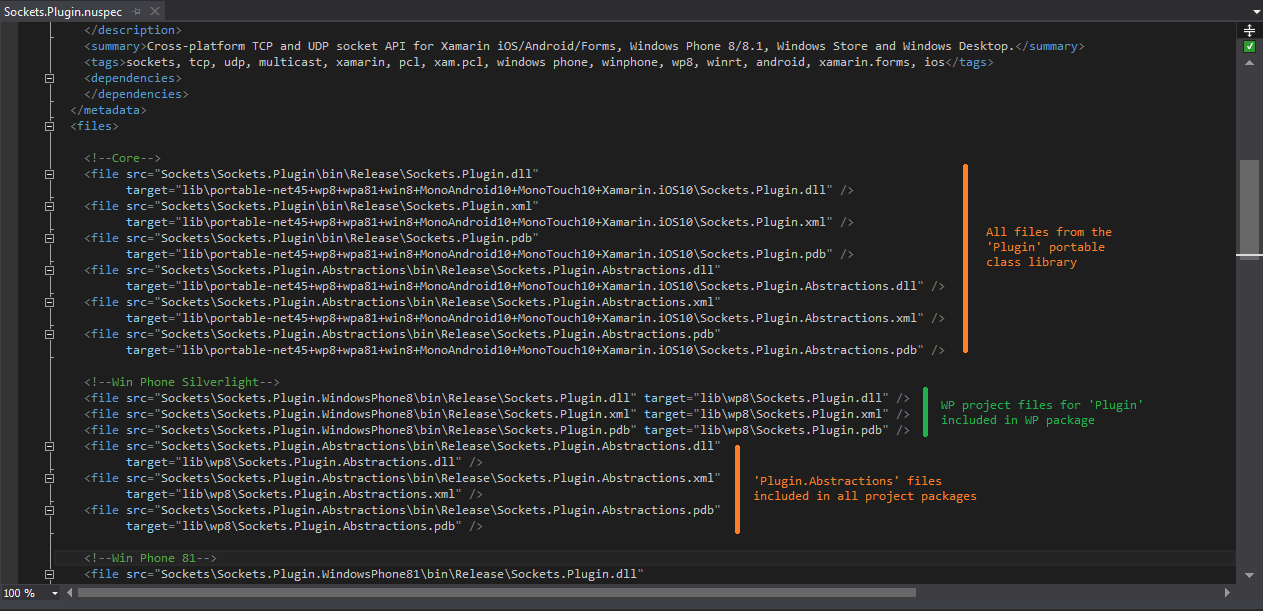
Task: Click the green checkmark status indicator
Action: pyautogui.click(x=1249, y=47)
